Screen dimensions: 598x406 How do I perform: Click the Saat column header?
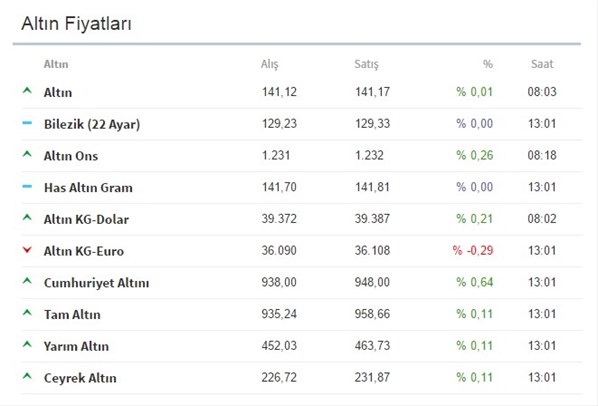coord(542,64)
